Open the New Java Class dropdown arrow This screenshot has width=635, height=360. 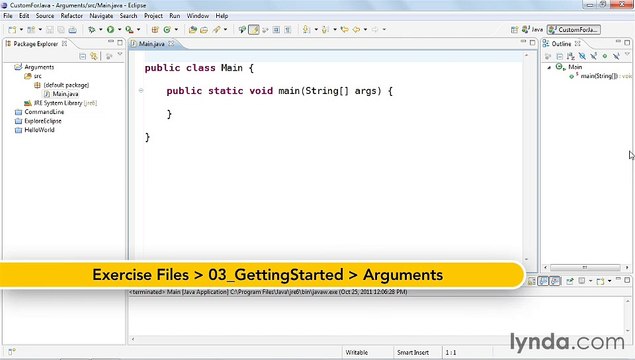(177, 30)
